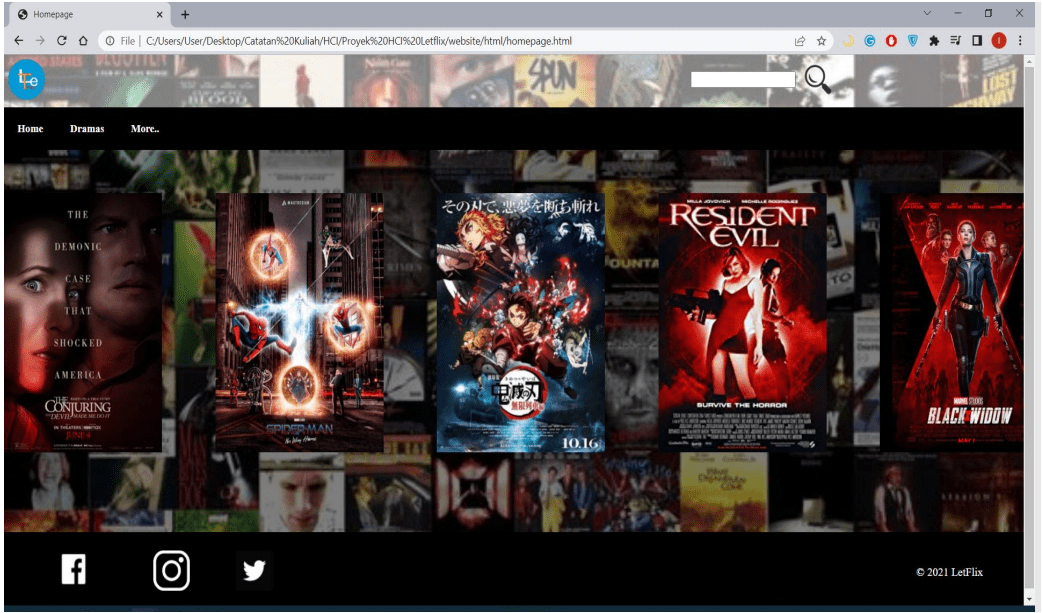
Task: Open the More.. nav item
Action: 145,129
